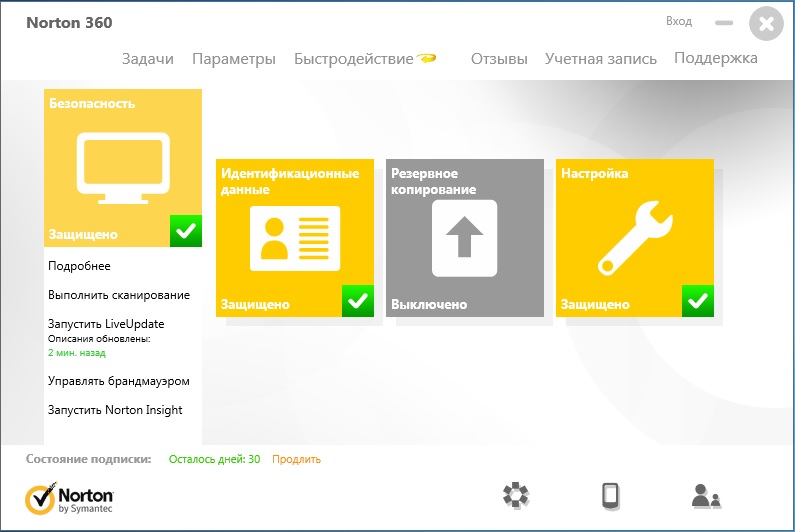The image size is (795, 532).
Task: Click Выполнить сканирование
Action: [119, 295]
